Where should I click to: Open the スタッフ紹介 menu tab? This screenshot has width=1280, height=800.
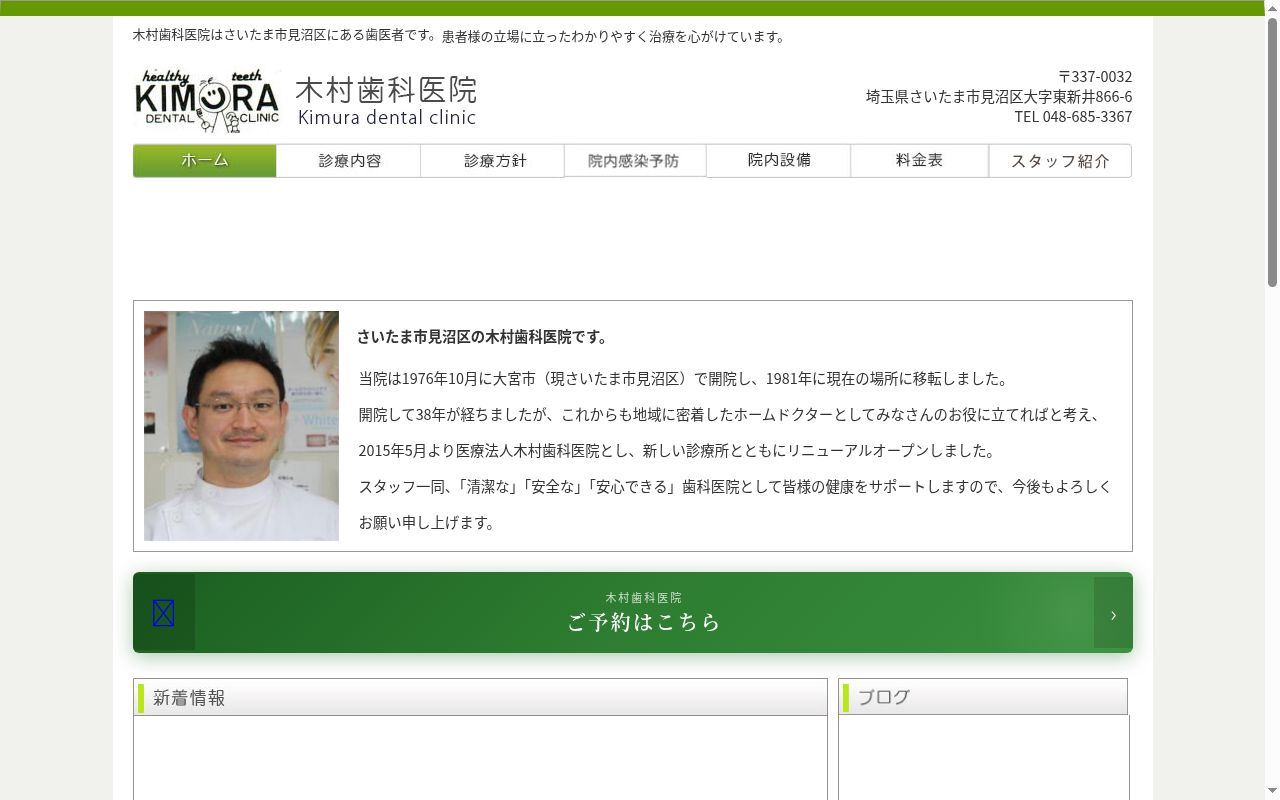1060,161
